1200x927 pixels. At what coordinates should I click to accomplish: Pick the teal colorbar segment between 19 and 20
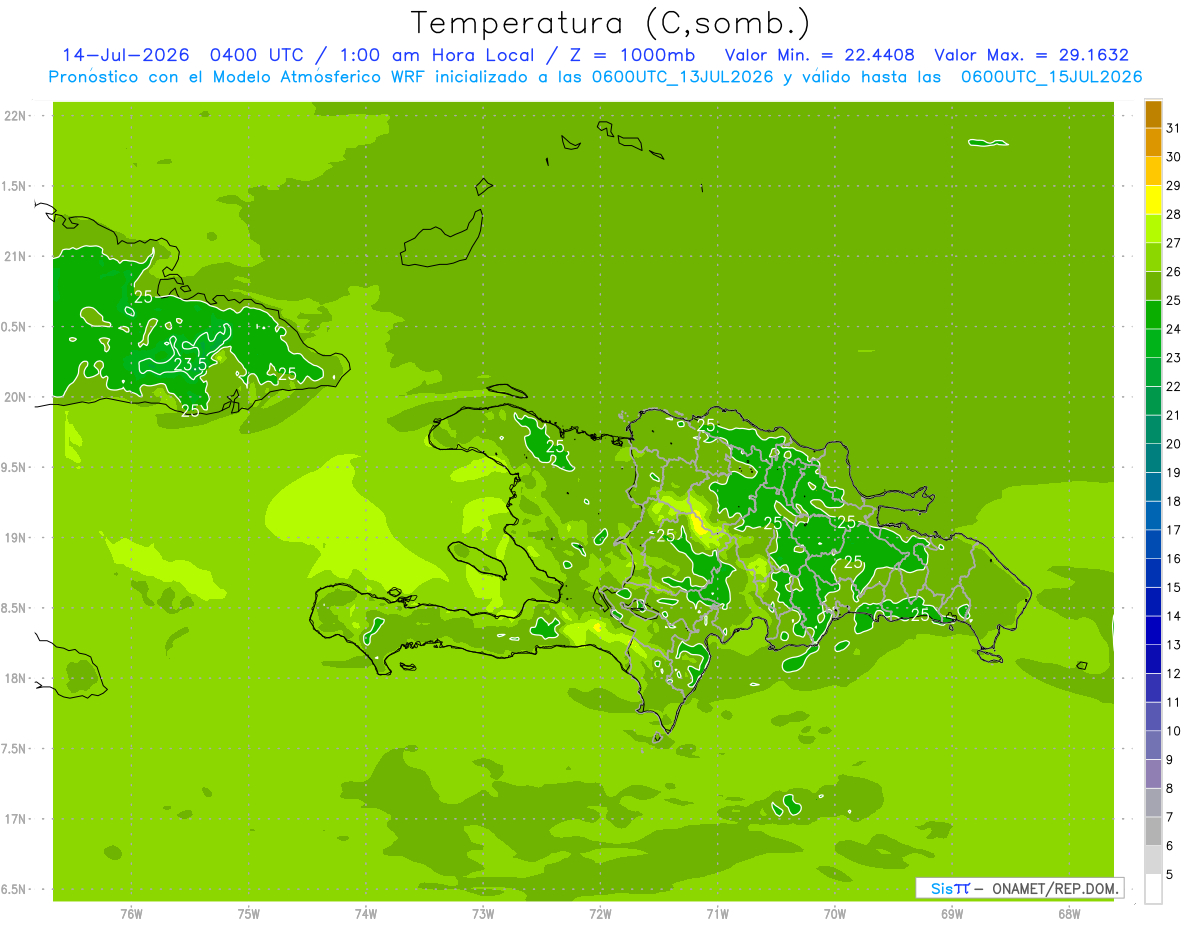click(1153, 459)
